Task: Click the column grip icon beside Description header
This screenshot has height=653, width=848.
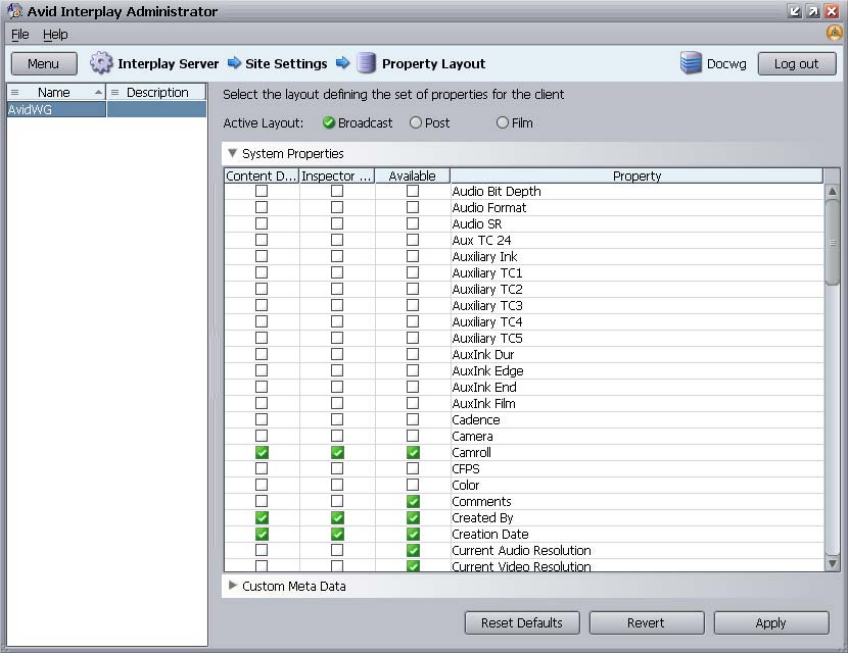Action: 115,93
